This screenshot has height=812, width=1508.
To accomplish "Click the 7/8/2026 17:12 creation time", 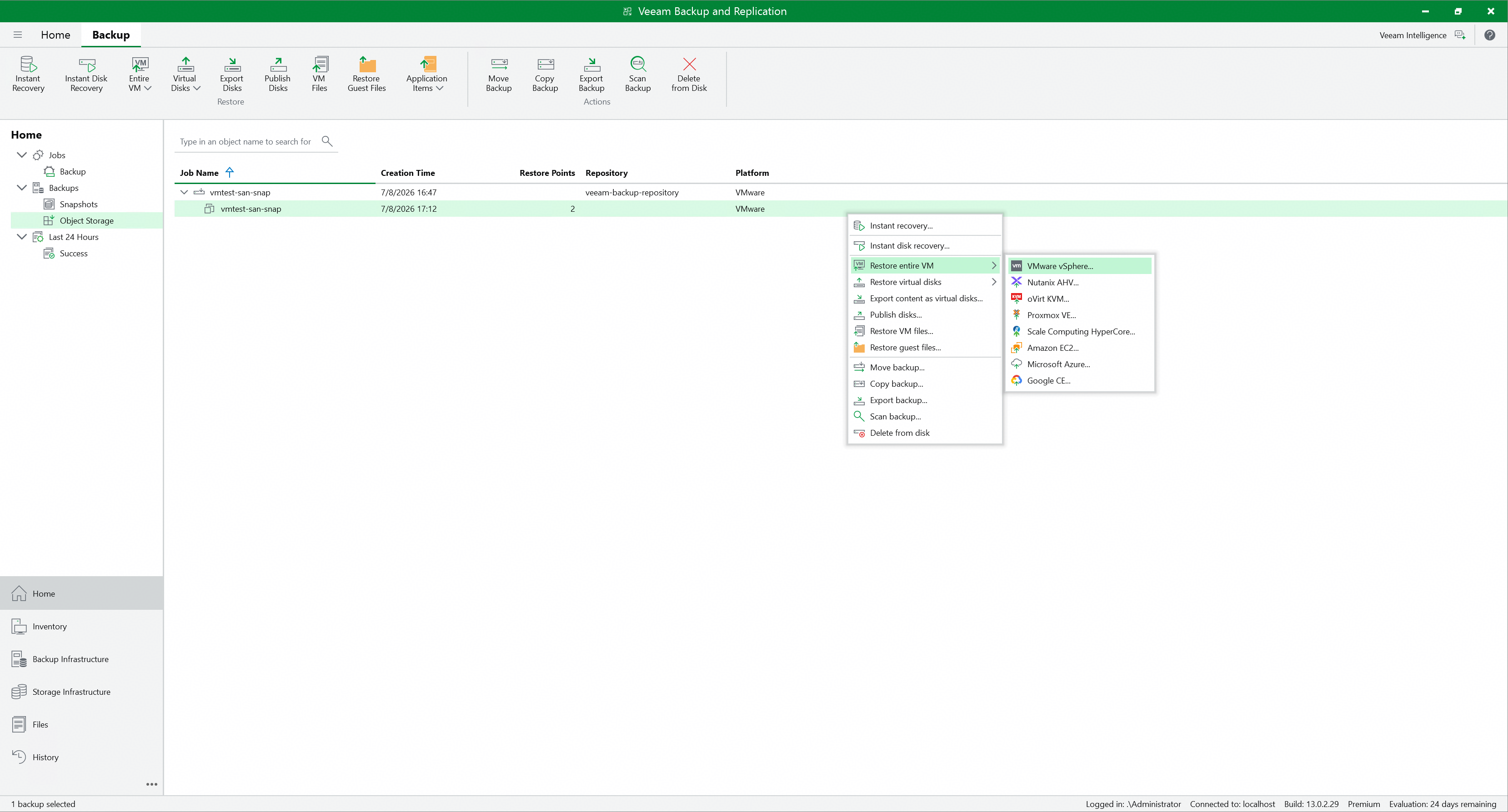I will pos(409,209).
